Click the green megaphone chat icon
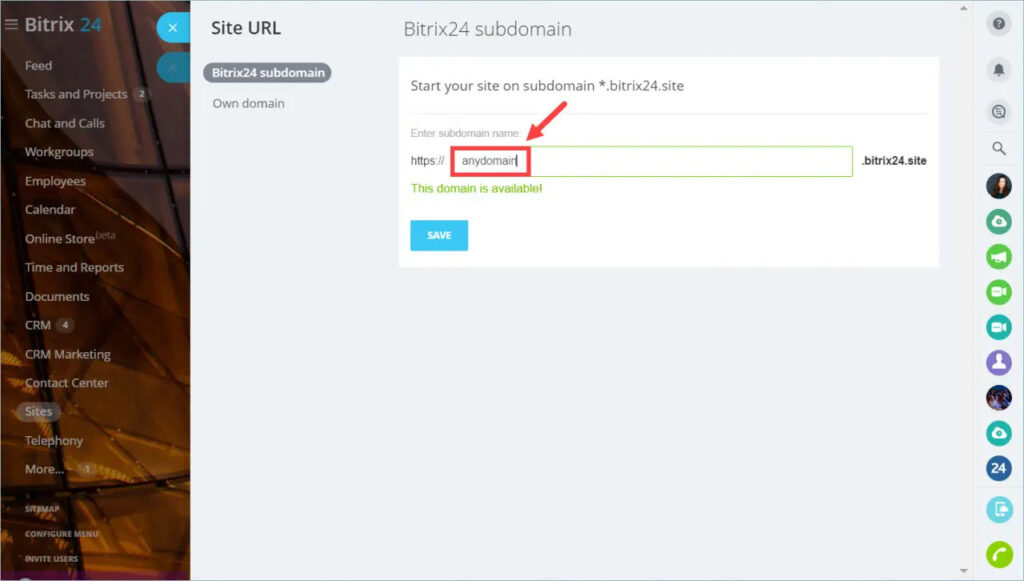This screenshot has width=1024, height=581. click(998, 257)
